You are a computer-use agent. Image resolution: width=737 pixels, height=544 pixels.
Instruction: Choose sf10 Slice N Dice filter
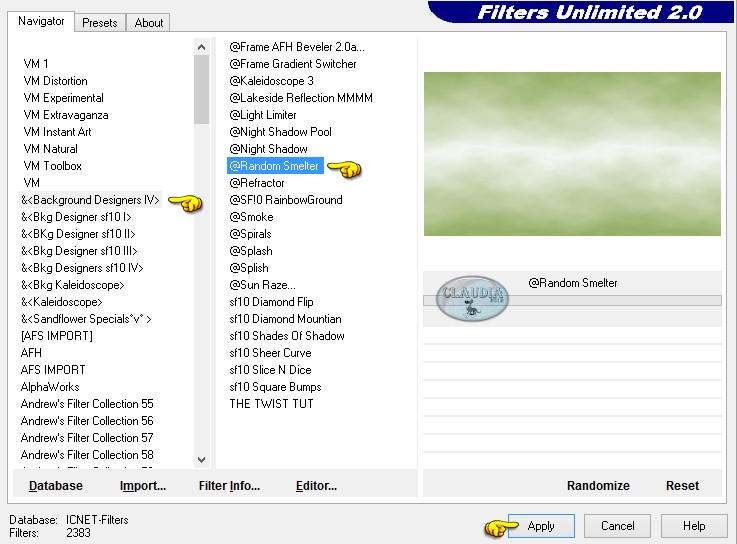tap(270, 370)
